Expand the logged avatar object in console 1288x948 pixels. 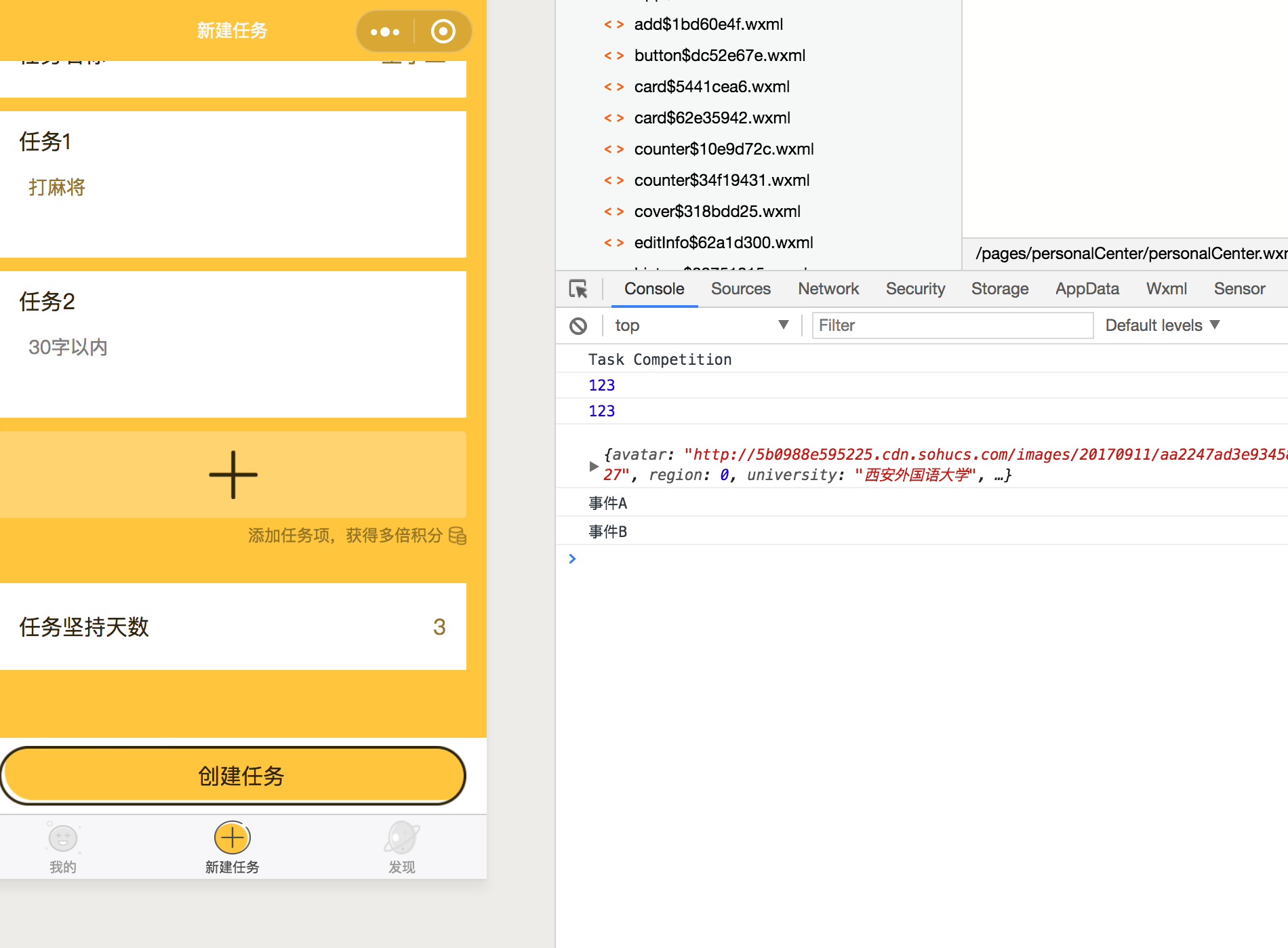(594, 466)
